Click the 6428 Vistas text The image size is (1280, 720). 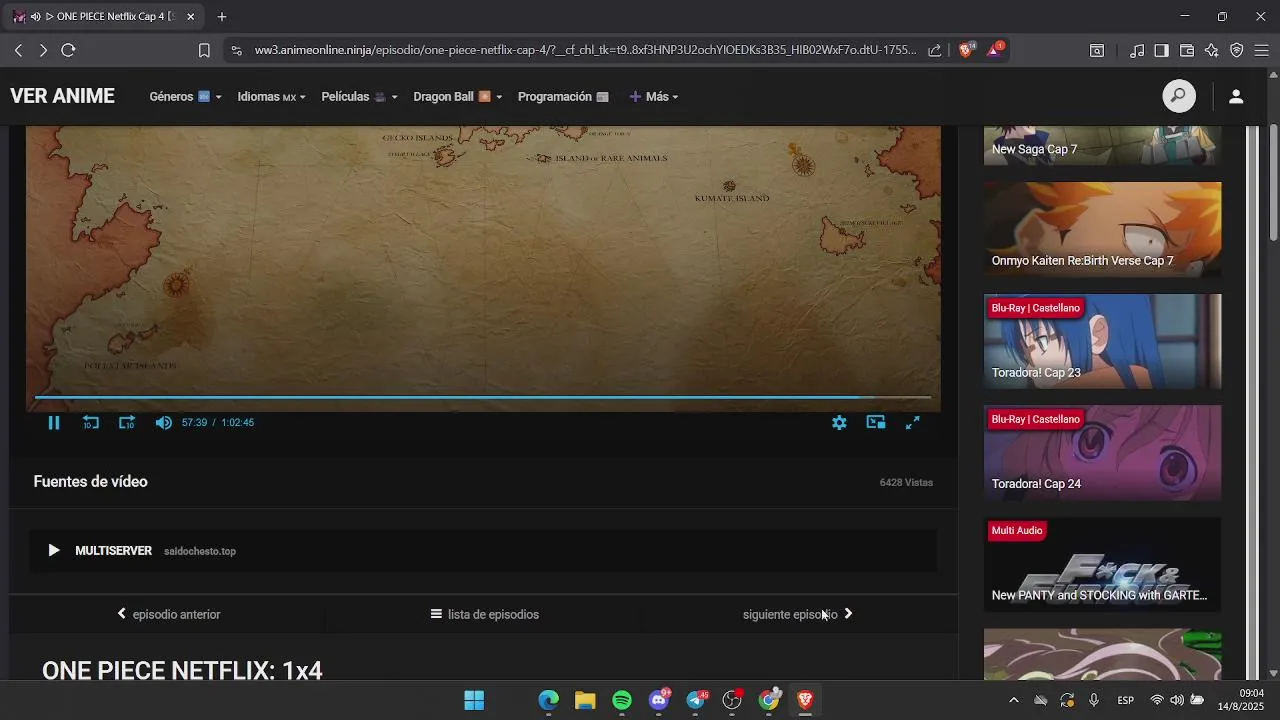[x=906, y=482]
